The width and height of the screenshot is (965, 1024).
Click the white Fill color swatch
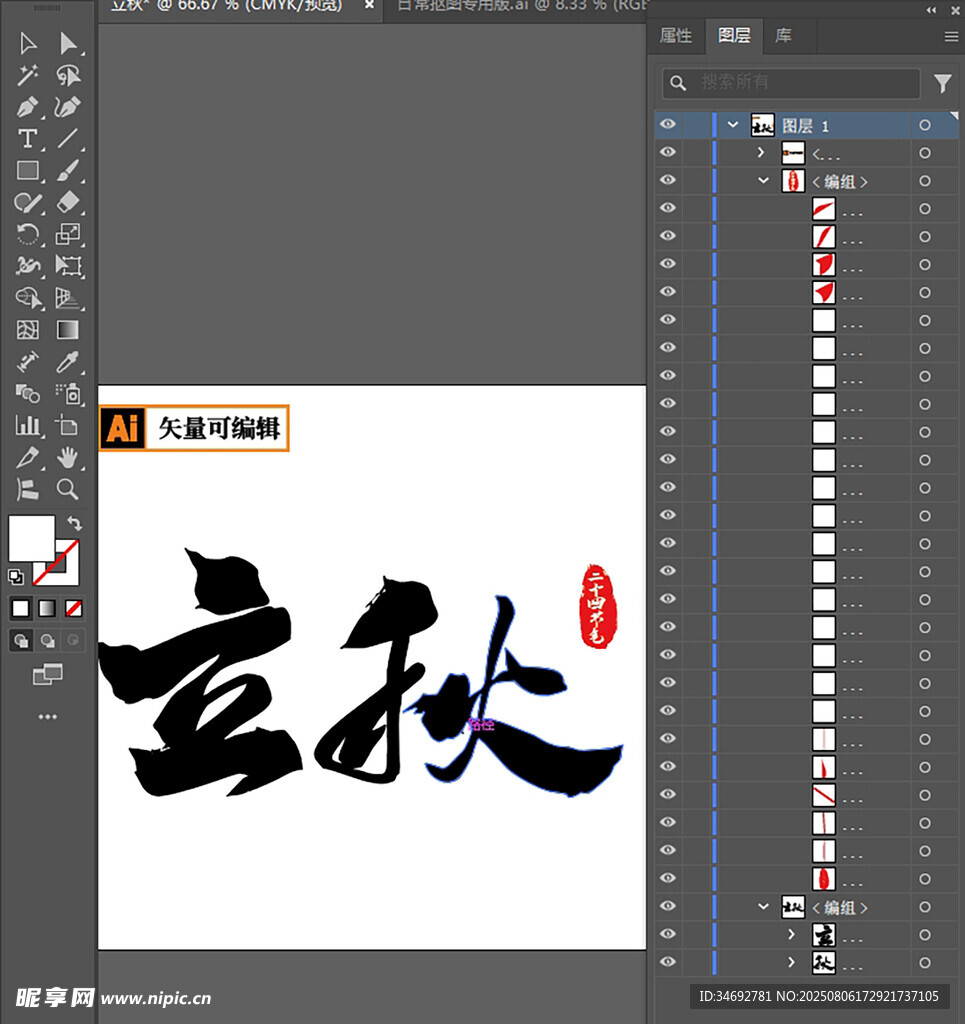[31, 538]
